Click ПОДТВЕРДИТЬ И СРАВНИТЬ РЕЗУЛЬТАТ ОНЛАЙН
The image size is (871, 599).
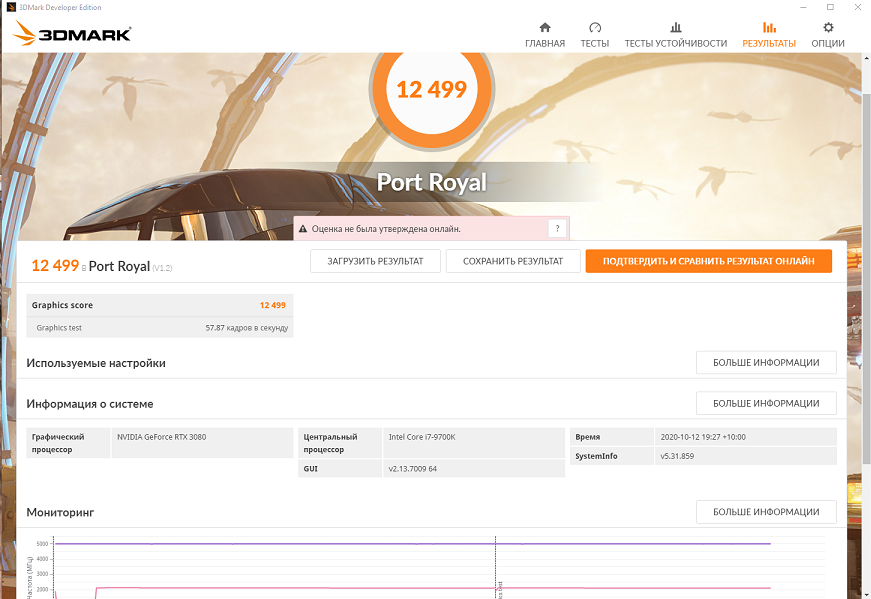tap(709, 261)
